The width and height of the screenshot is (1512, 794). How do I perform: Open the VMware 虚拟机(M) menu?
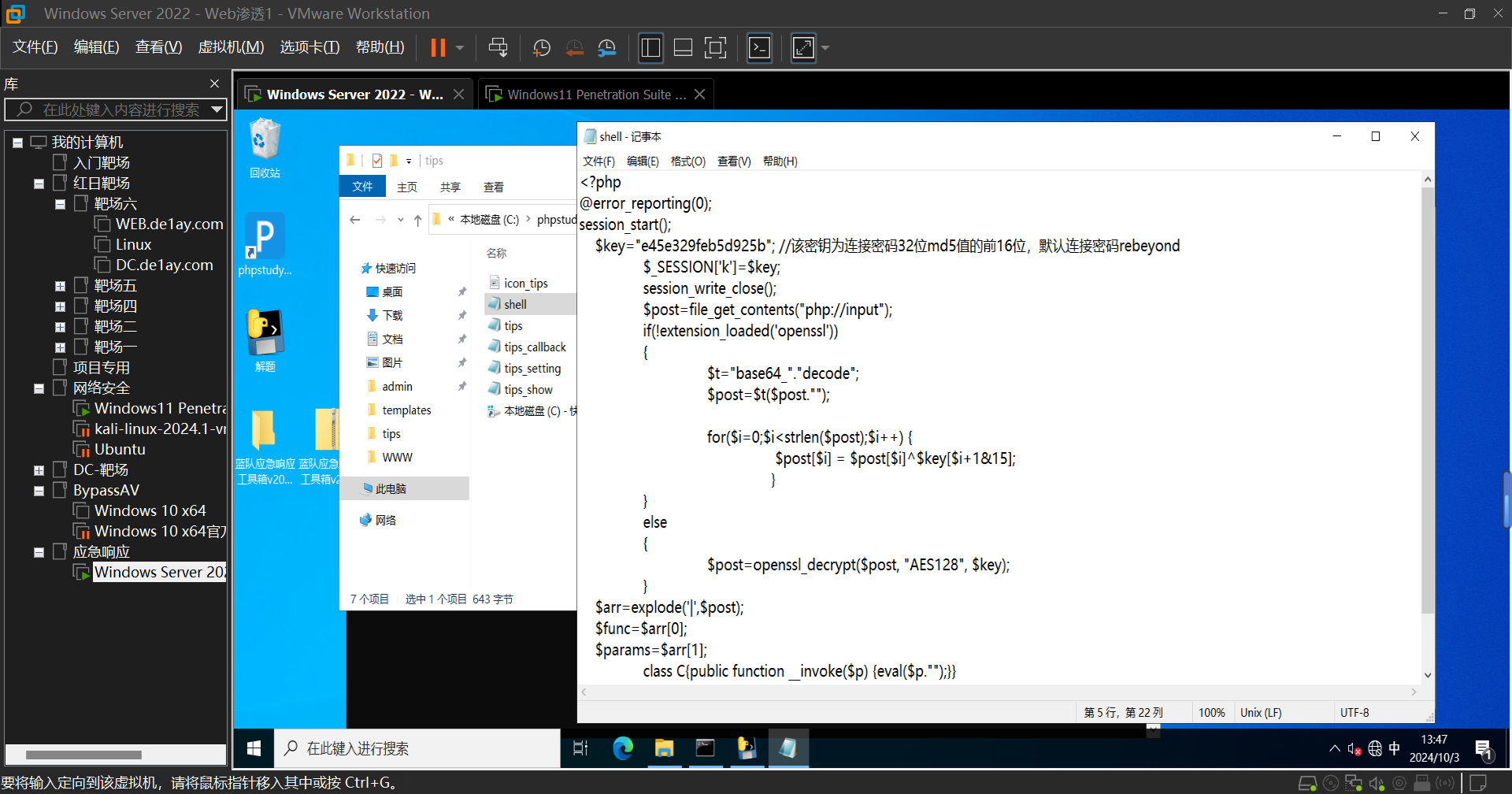click(x=231, y=47)
